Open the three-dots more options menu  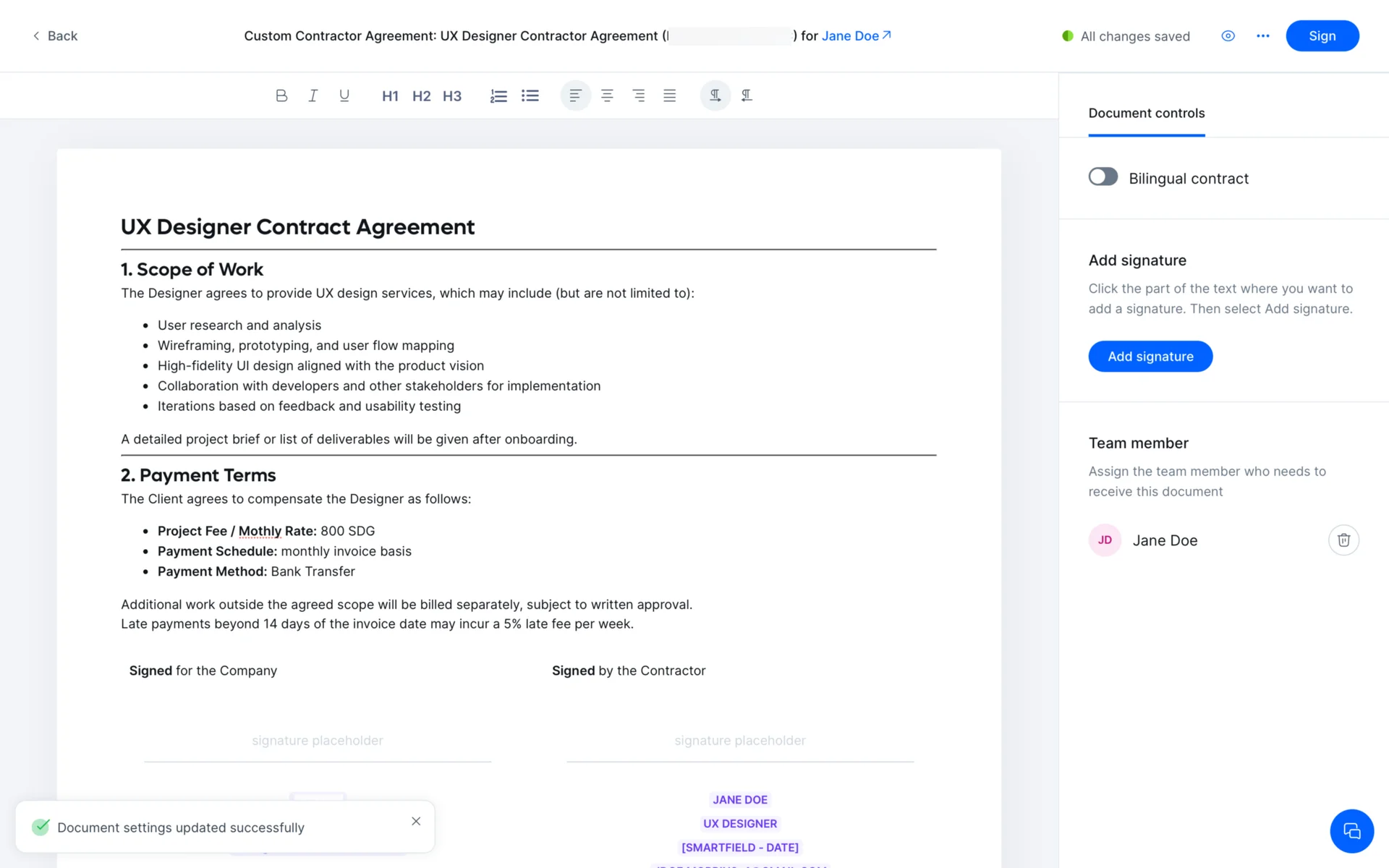pos(1263,36)
